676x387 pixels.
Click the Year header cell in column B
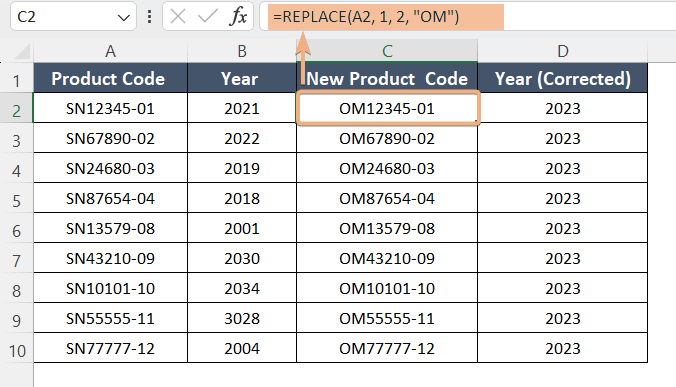tap(242, 78)
